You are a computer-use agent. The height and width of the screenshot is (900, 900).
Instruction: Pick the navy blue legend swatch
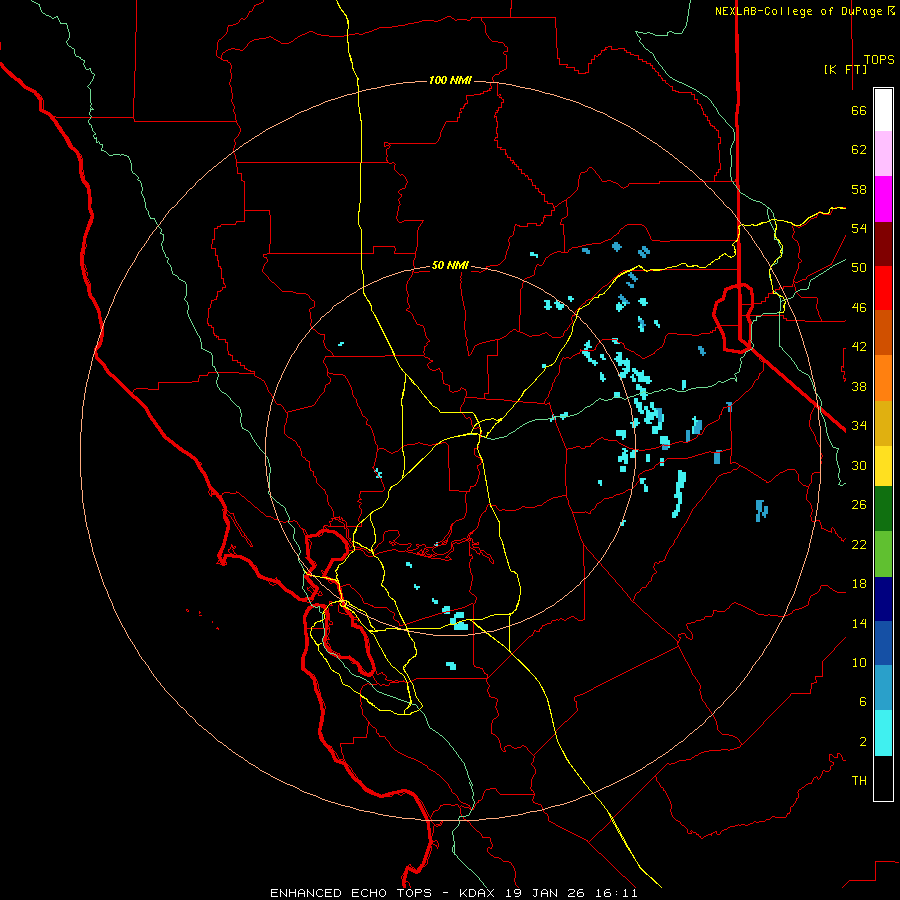(x=883, y=599)
